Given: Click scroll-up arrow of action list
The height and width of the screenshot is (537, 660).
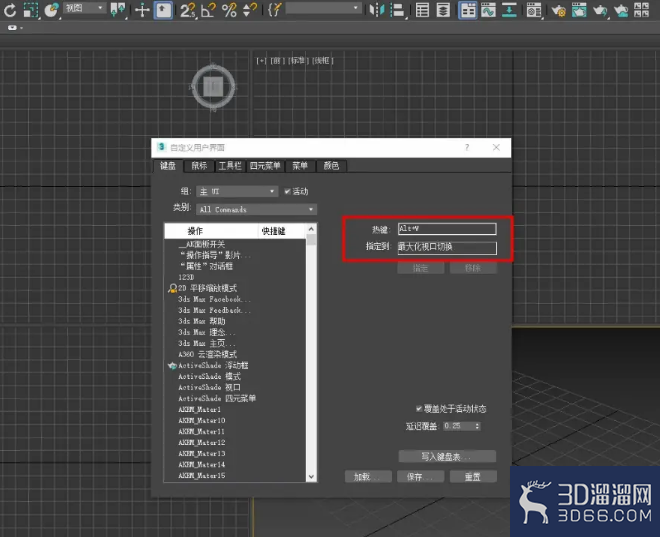Looking at the screenshot, I should 311,229.
